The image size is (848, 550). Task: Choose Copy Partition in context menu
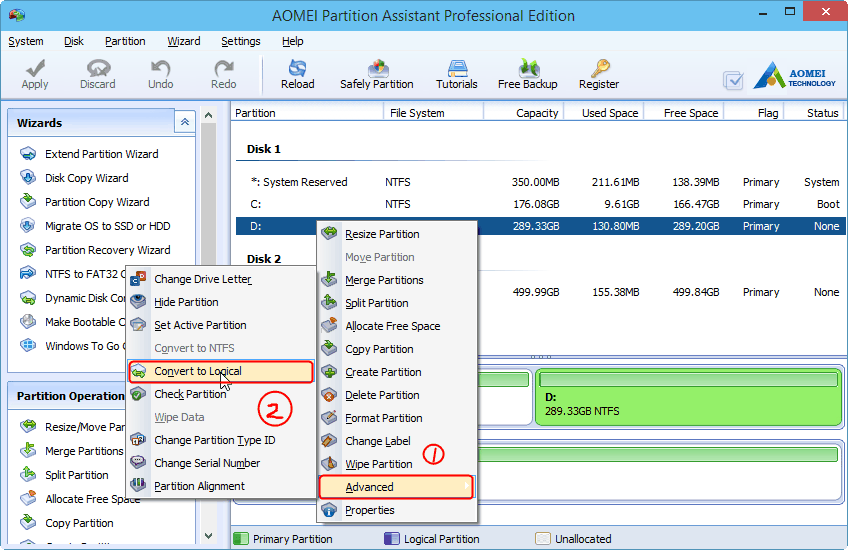click(397, 349)
